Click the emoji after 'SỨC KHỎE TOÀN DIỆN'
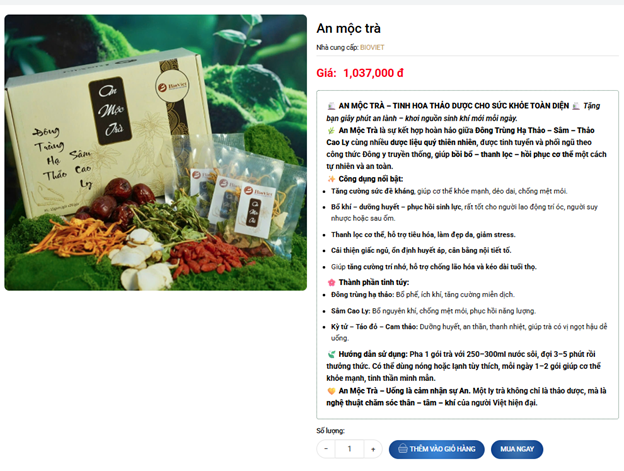This screenshot has height=471, width=624. pos(575,106)
